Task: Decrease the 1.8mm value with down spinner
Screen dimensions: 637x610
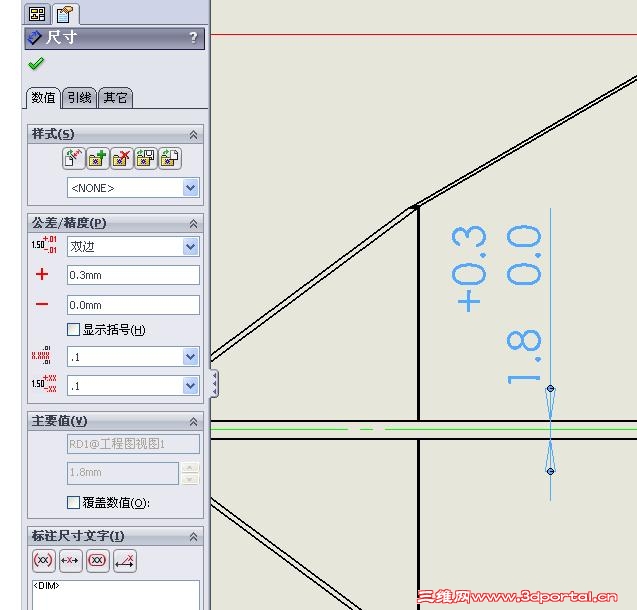Action: (x=190, y=480)
